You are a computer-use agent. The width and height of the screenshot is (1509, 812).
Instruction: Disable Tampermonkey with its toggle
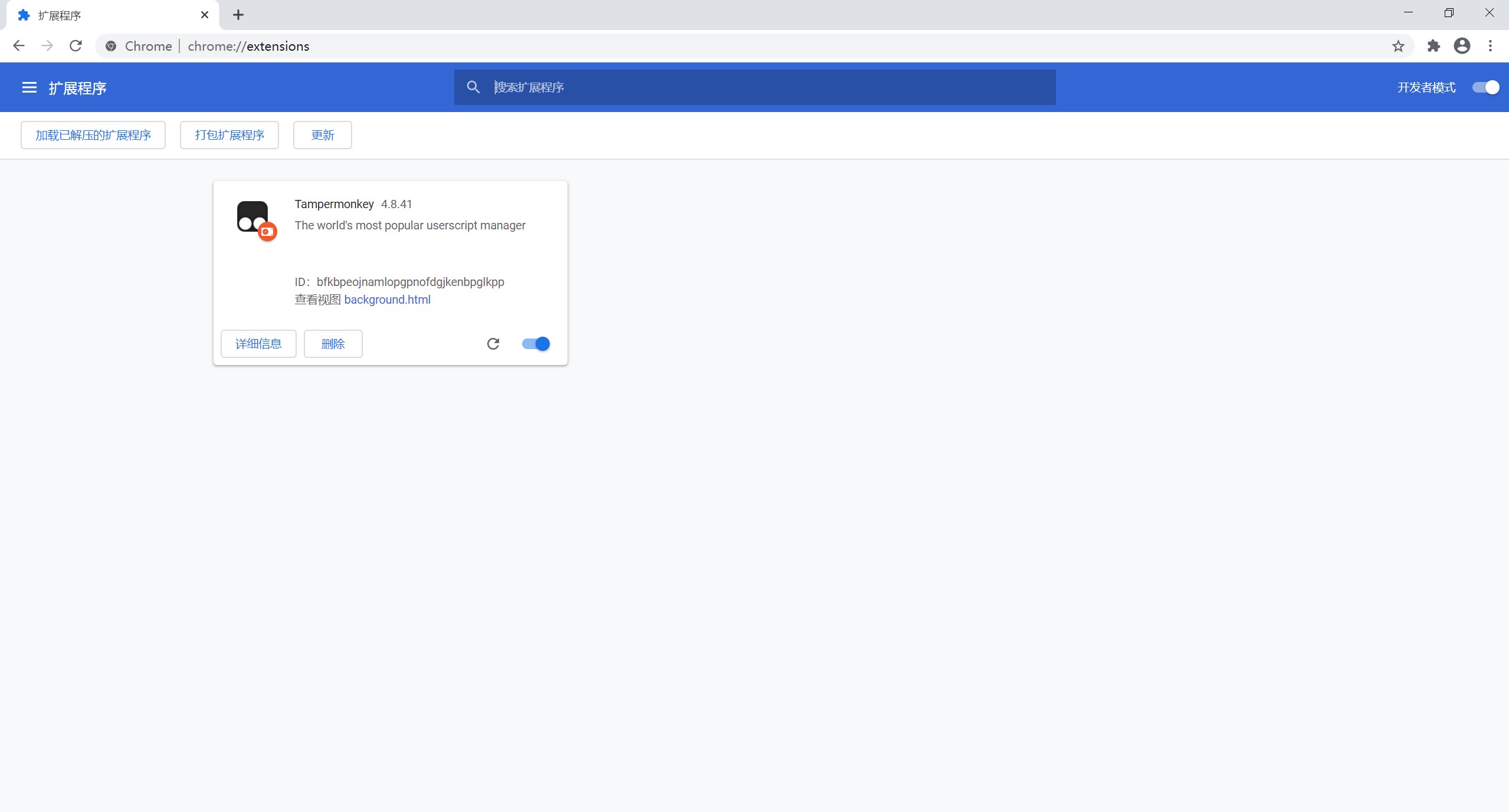[536, 344]
